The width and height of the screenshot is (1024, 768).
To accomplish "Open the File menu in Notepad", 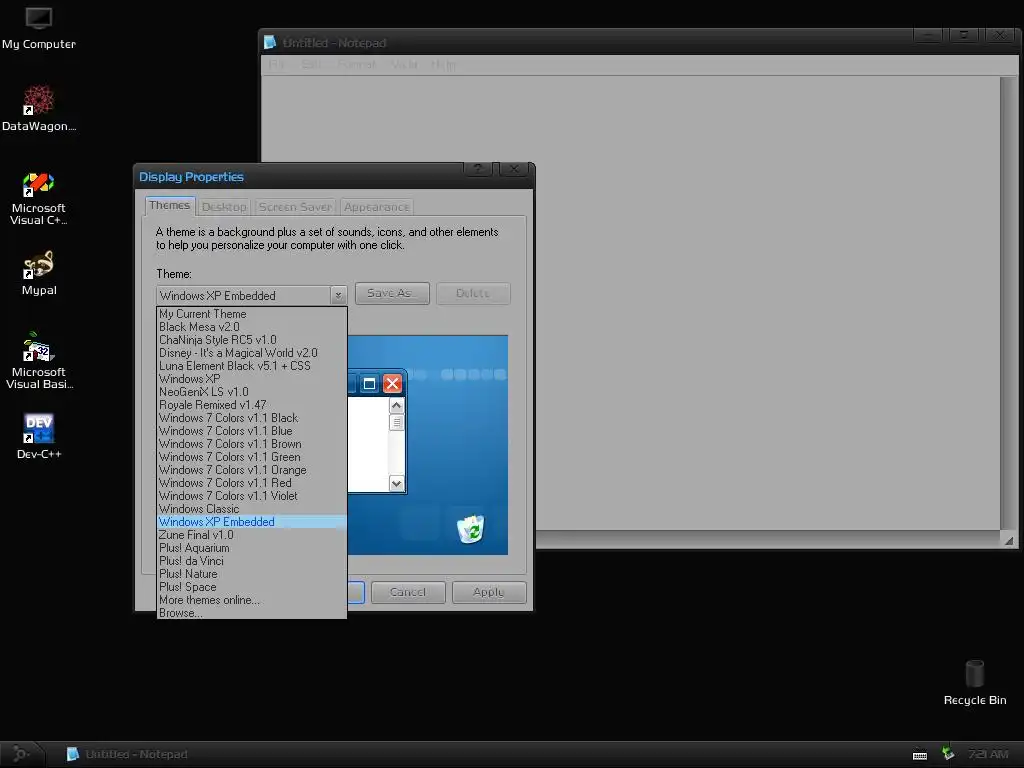I will 277,65.
